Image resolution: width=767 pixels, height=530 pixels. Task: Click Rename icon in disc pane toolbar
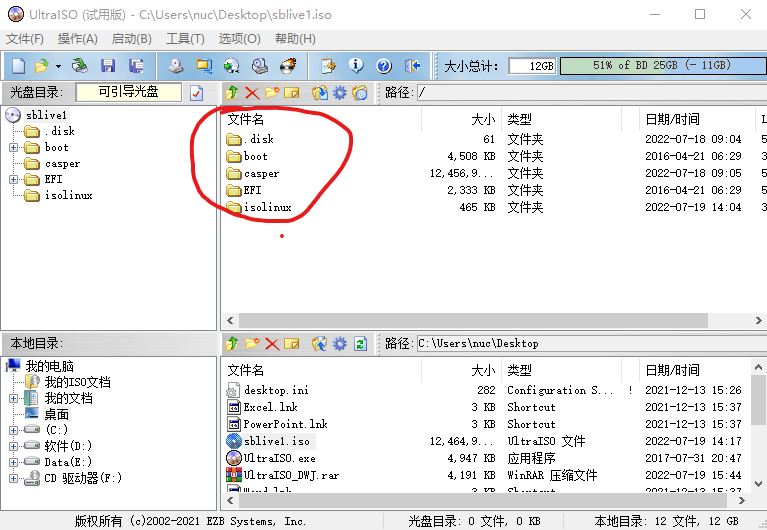pyautogui.click(x=292, y=92)
